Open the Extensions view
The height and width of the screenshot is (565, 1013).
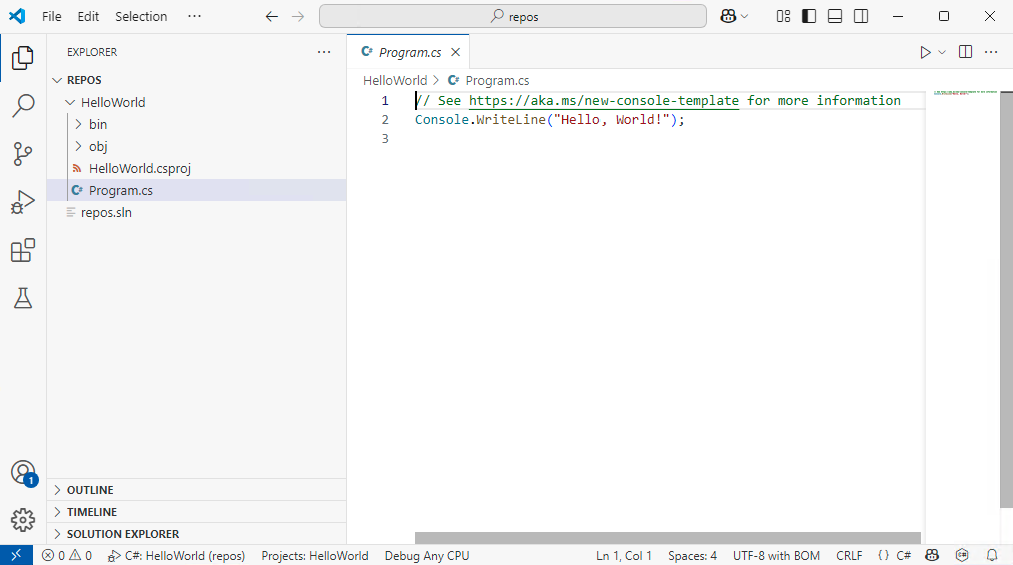click(23, 251)
